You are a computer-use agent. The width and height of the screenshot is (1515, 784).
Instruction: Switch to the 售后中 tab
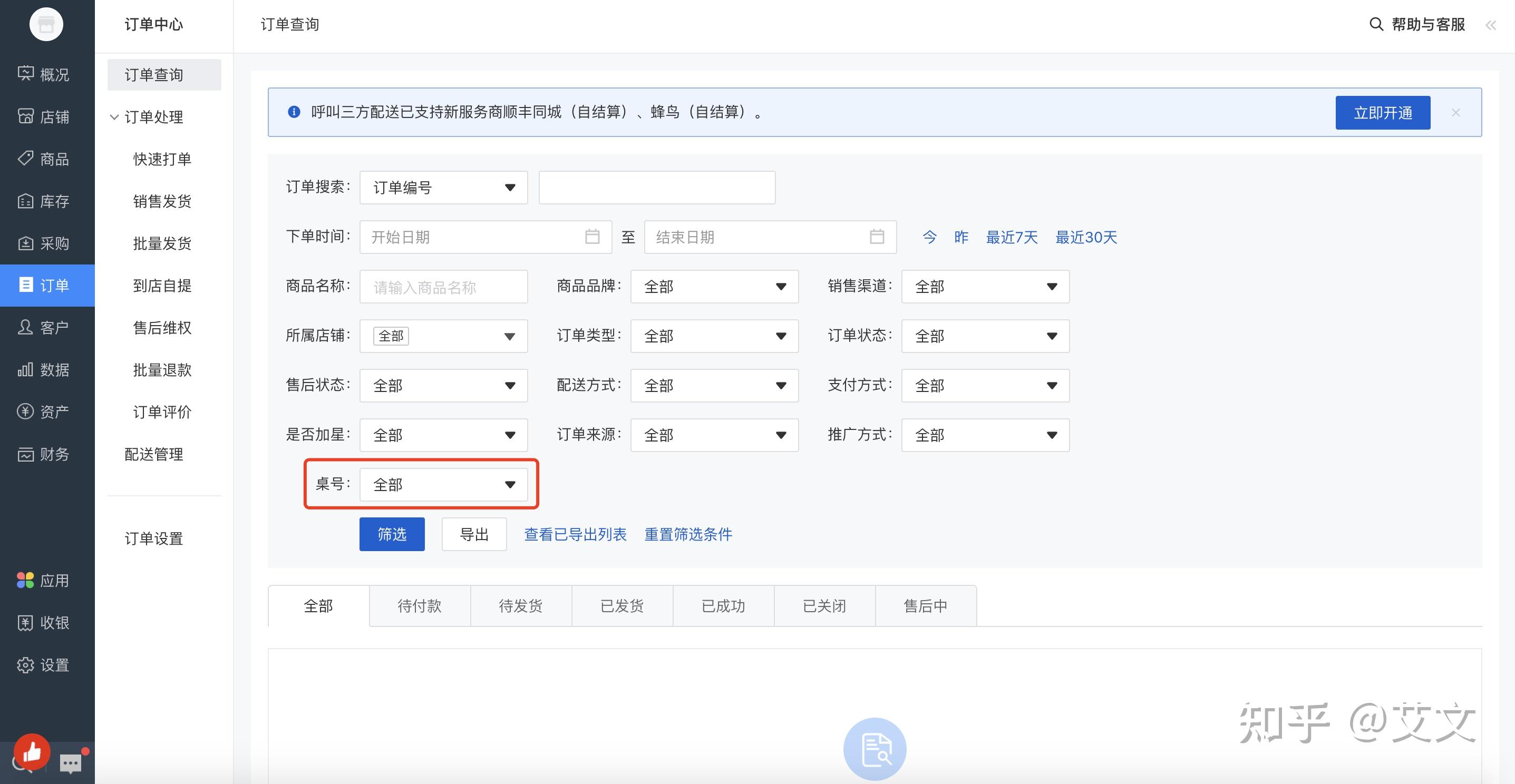925,606
